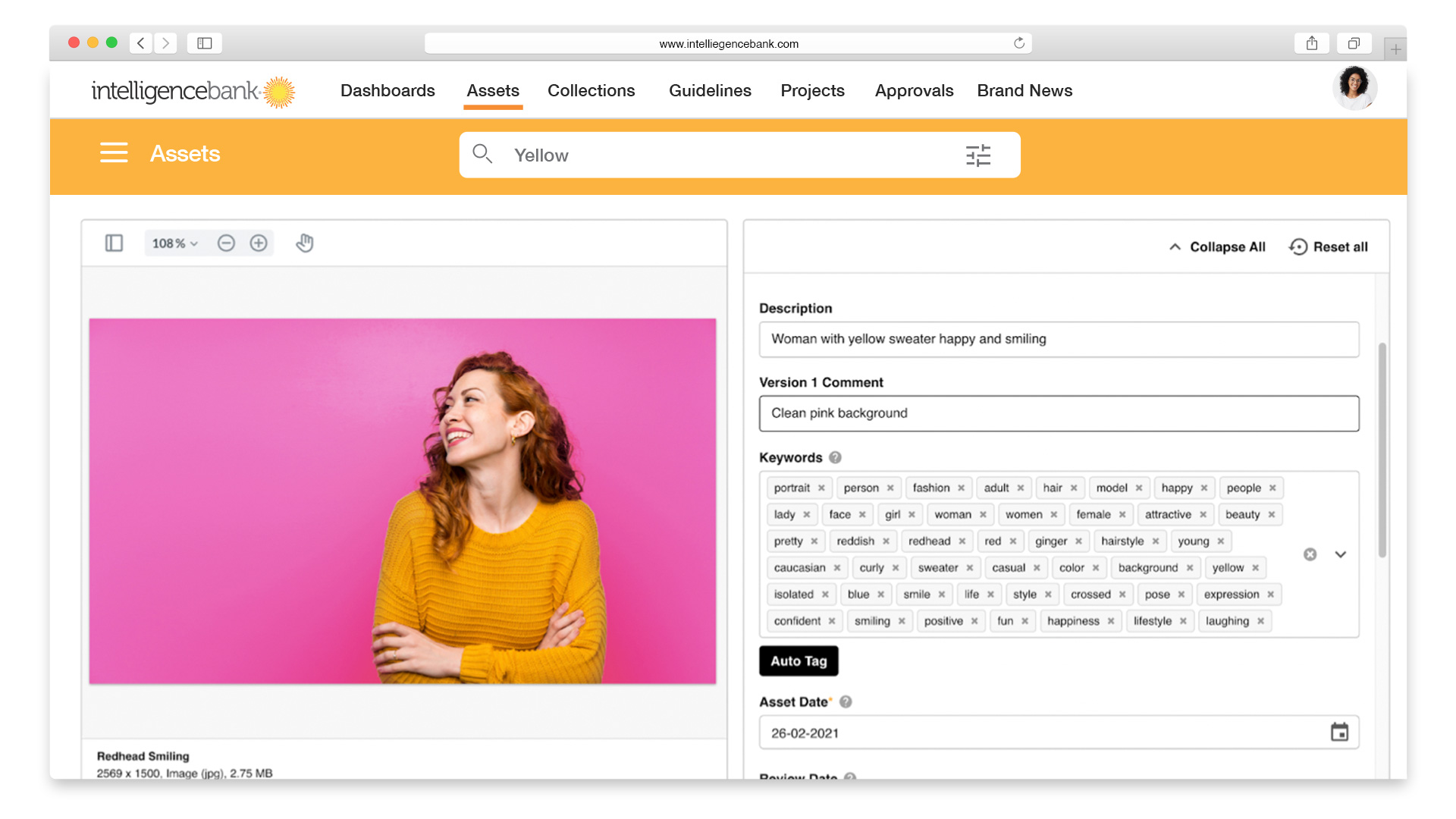1456x819 pixels.
Task: Open advanced search filter sliders icon
Action: pos(978,155)
